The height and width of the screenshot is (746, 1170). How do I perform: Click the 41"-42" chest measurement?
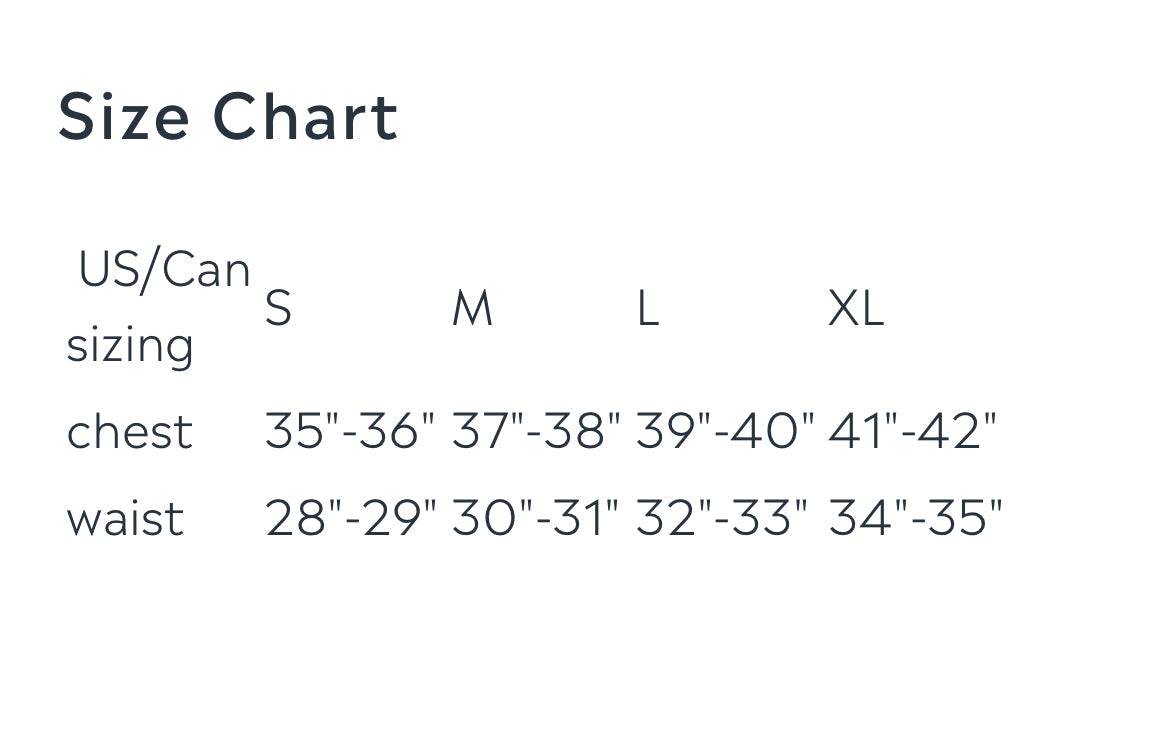coord(913,432)
